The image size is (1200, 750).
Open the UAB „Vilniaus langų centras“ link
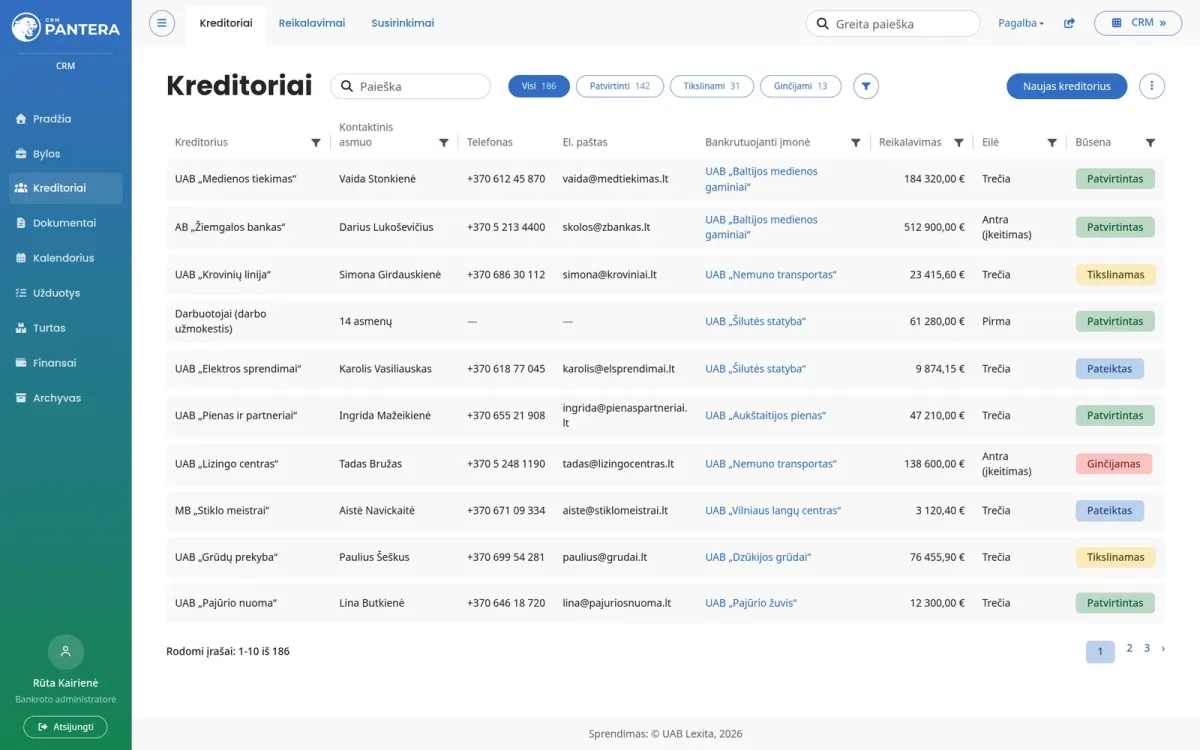click(x=773, y=510)
